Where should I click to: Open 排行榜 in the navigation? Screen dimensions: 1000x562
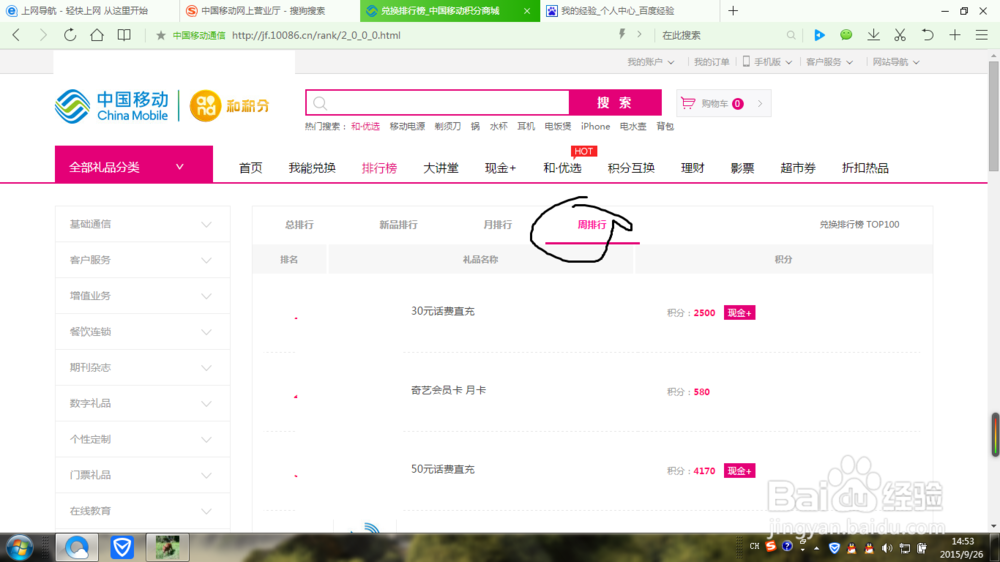pyautogui.click(x=379, y=168)
